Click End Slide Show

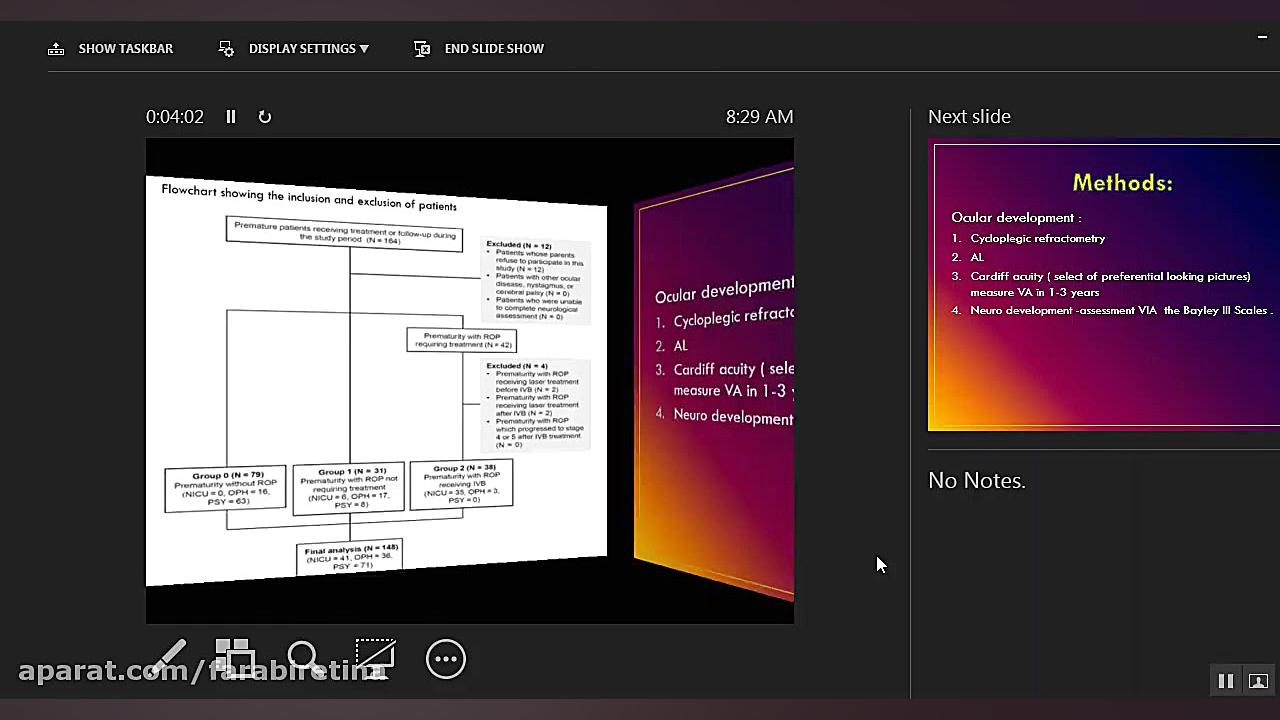pyautogui.click(x=479, y=48)
